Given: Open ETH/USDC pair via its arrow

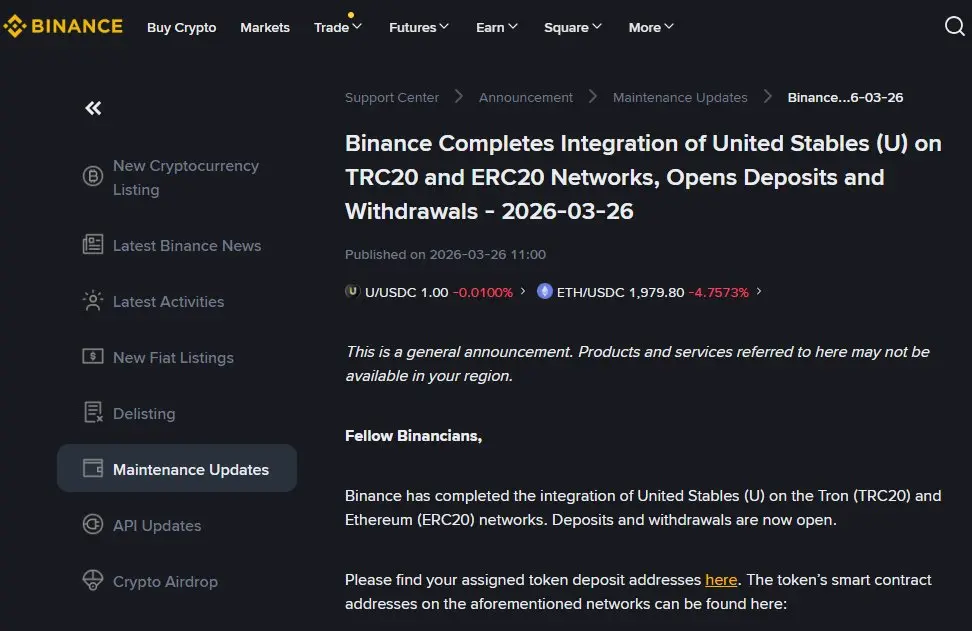Looking at the screenshot, I should pos(759,291).
